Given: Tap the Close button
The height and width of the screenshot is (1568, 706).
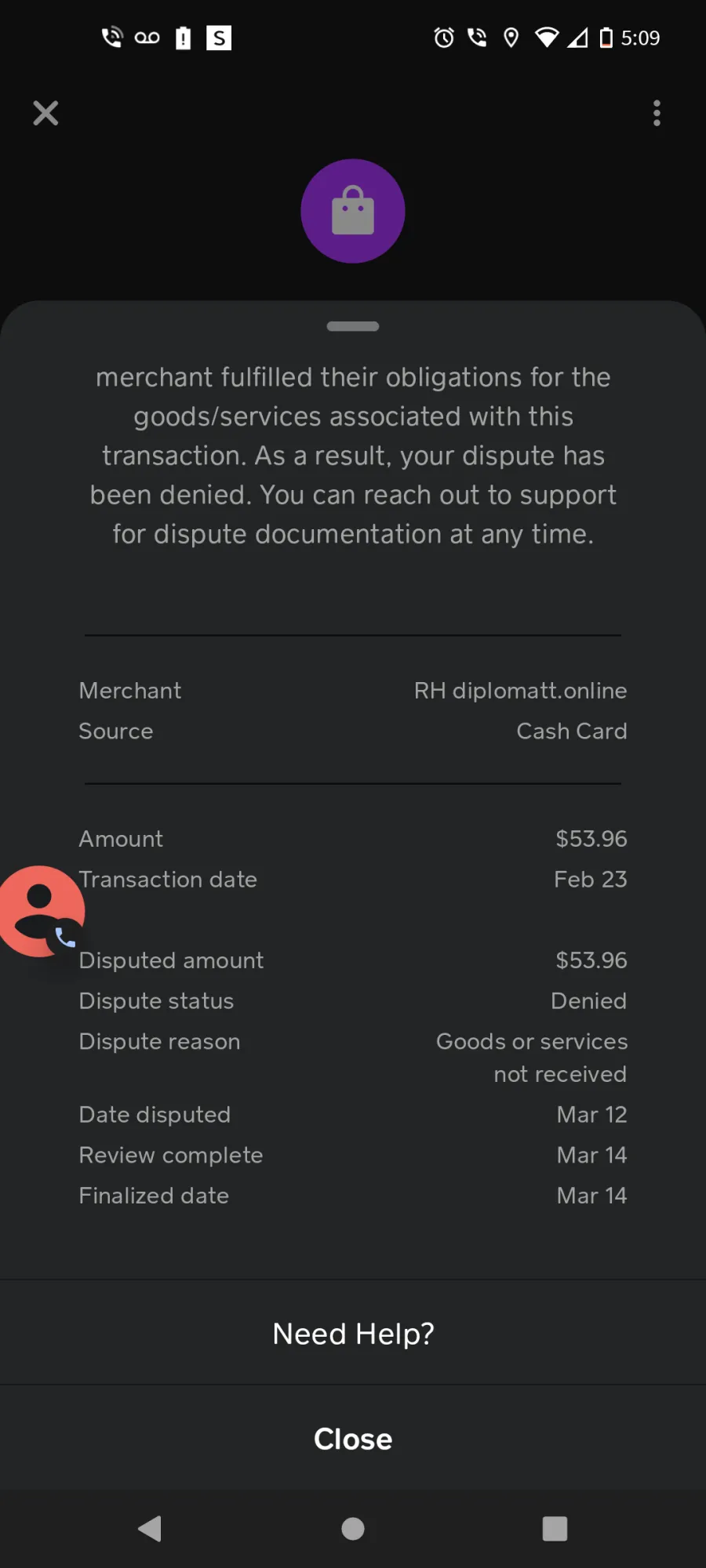Looking at the screenshot, I should pyautogui.click(x=353, y=1439).
